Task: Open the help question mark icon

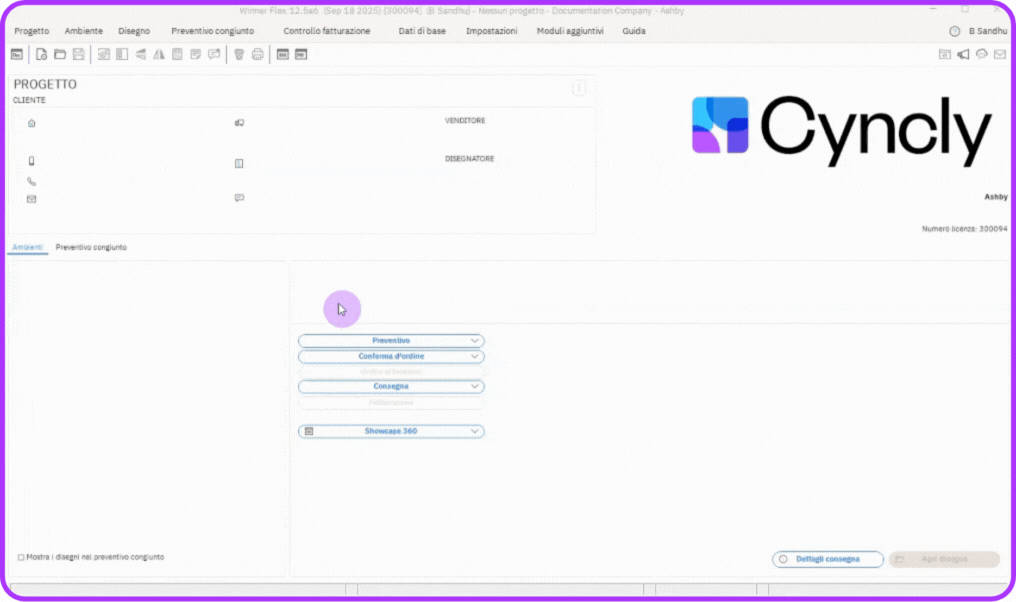Action: [x=954, y=31]
